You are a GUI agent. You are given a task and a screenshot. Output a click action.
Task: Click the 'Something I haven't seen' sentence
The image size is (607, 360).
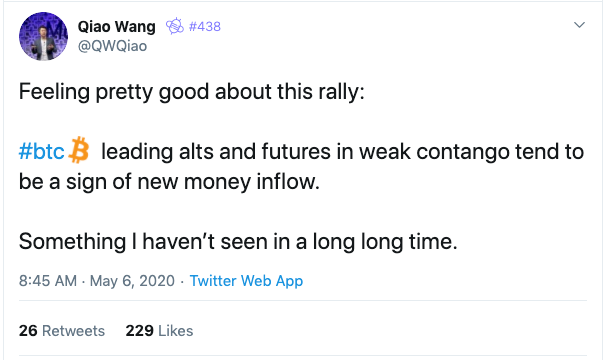point(238,242)
